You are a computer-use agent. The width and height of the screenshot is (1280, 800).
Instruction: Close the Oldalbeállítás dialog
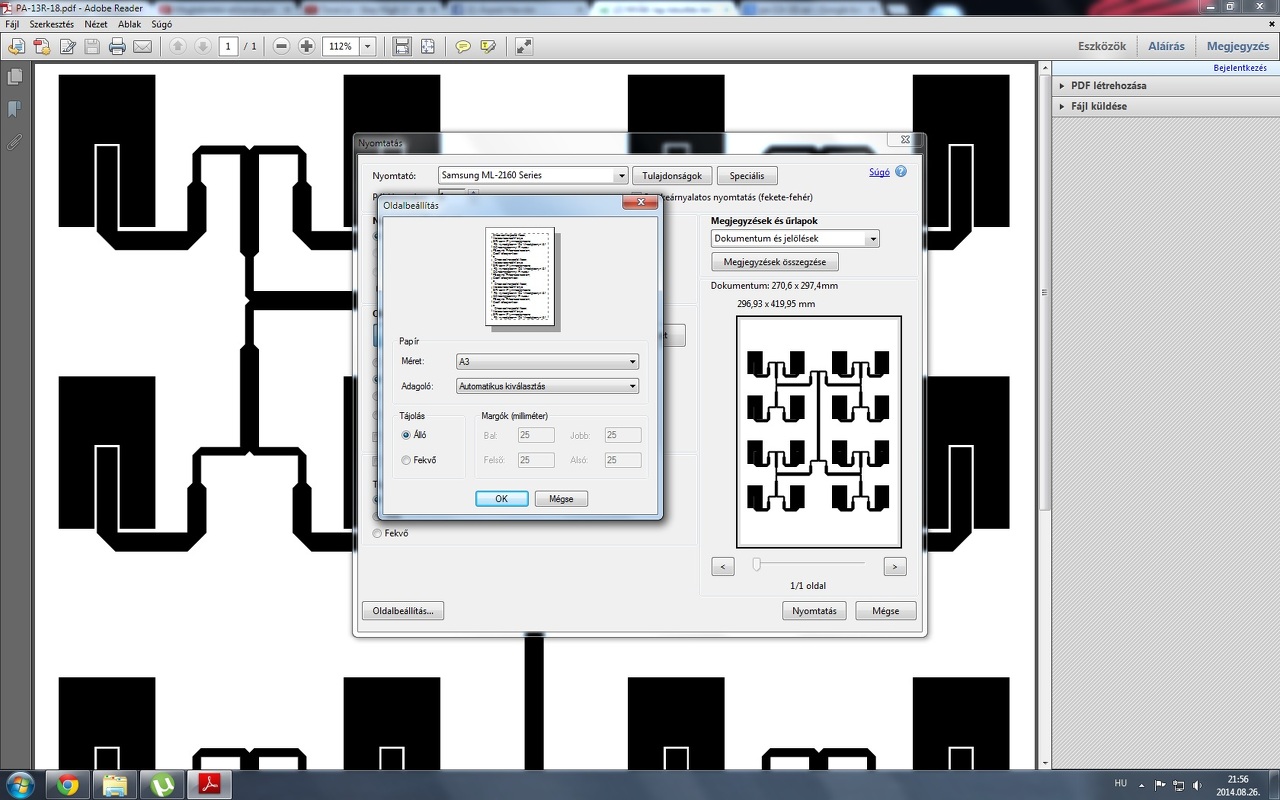(639, 203)
